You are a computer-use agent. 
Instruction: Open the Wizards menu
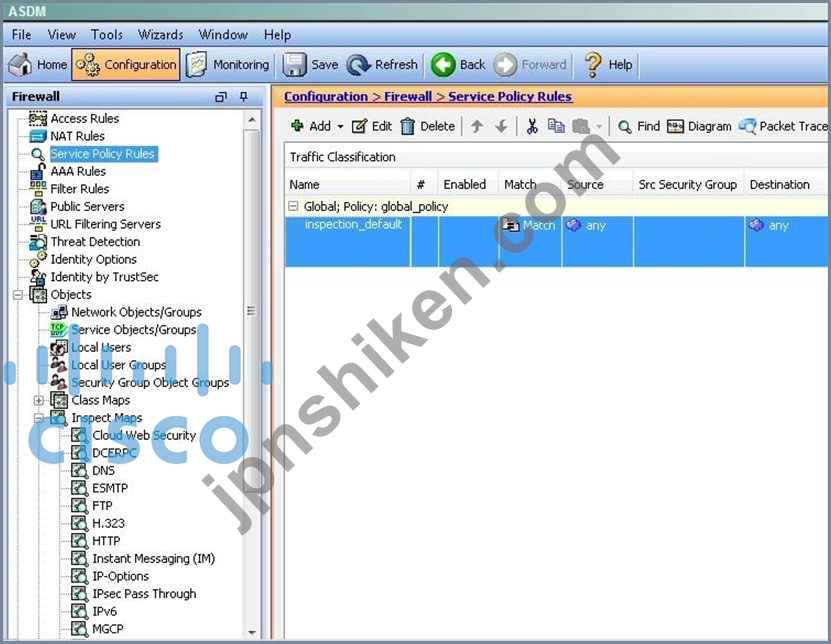[161, 35]
